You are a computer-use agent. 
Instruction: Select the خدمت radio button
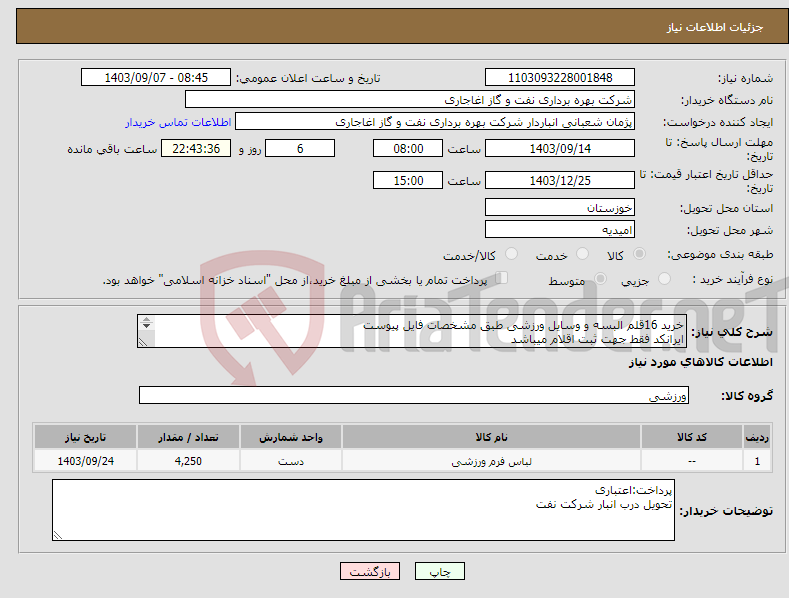pos(582,254)
